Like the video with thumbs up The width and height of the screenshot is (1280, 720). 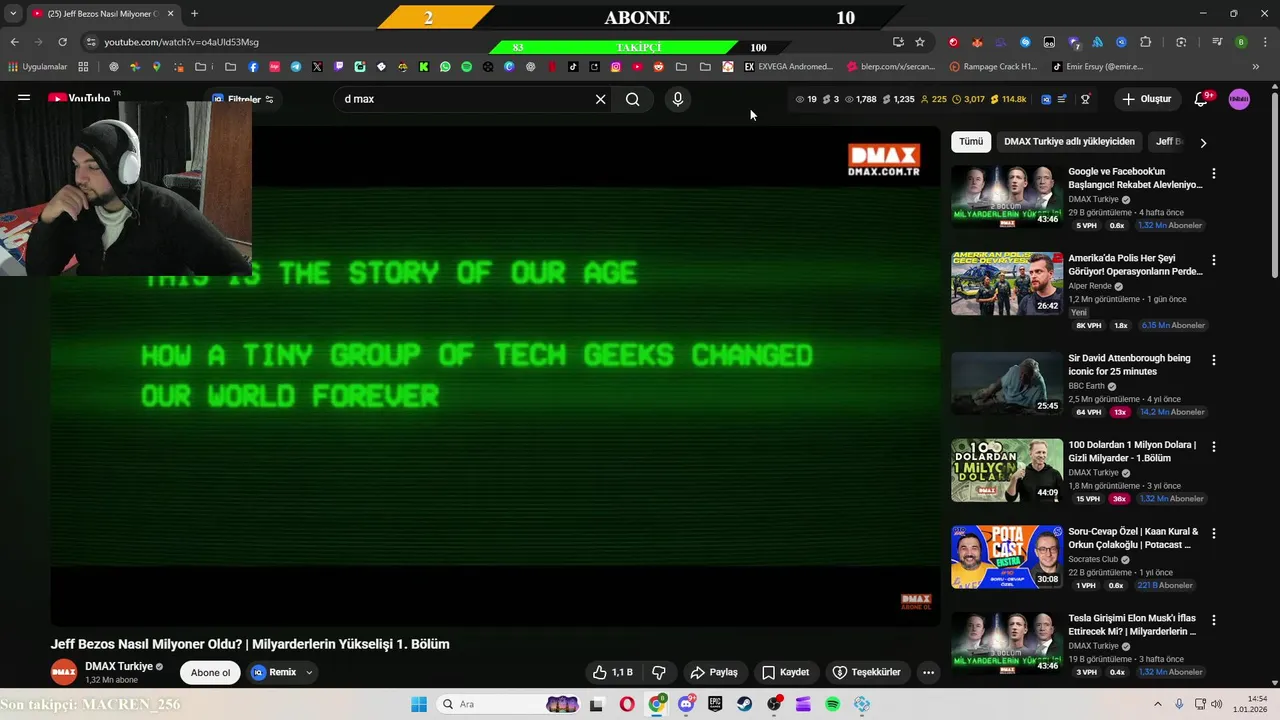tap(612, 672)
